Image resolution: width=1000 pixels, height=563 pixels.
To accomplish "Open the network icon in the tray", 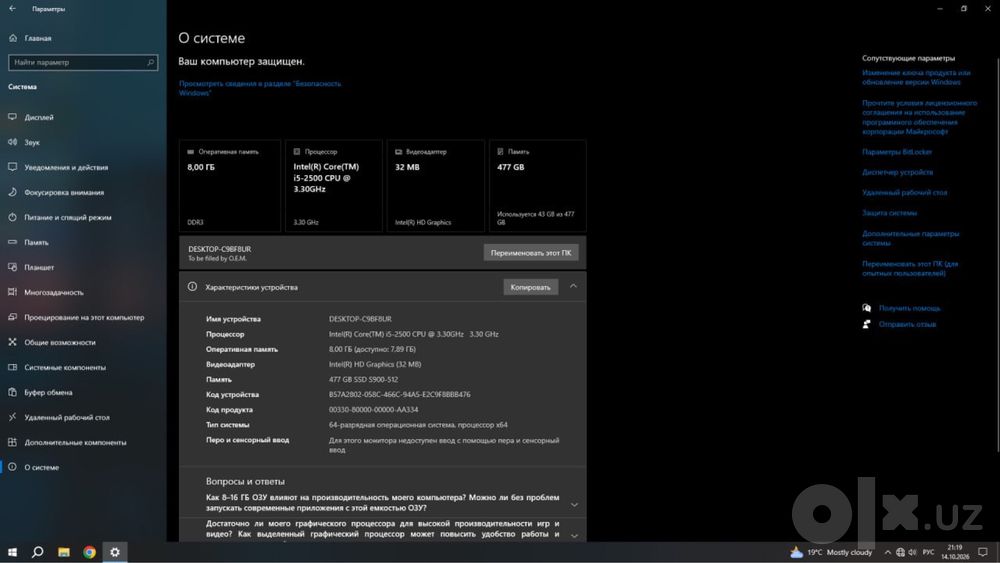I will tap(900, 552).
